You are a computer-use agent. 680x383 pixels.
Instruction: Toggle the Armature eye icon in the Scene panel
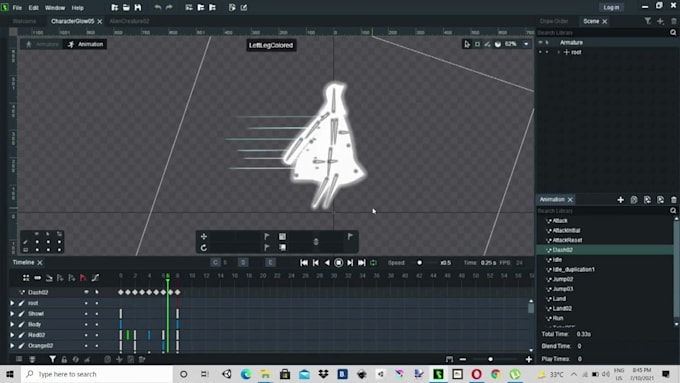click(x=540, y=43)
